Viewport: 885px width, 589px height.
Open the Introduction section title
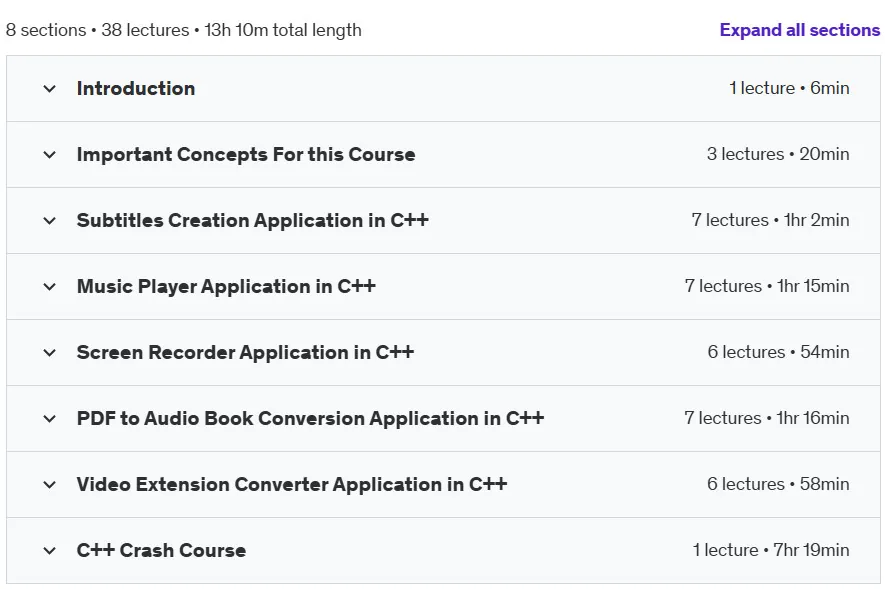tap(136, 89)
